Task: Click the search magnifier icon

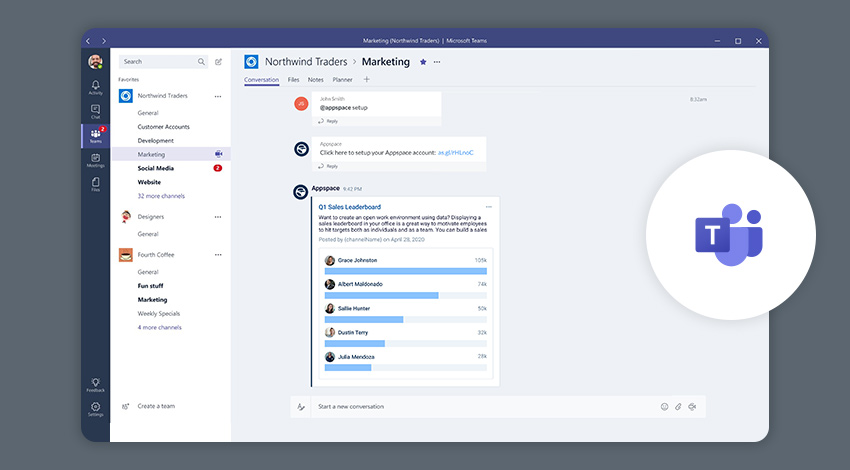Action: (201, 62)
